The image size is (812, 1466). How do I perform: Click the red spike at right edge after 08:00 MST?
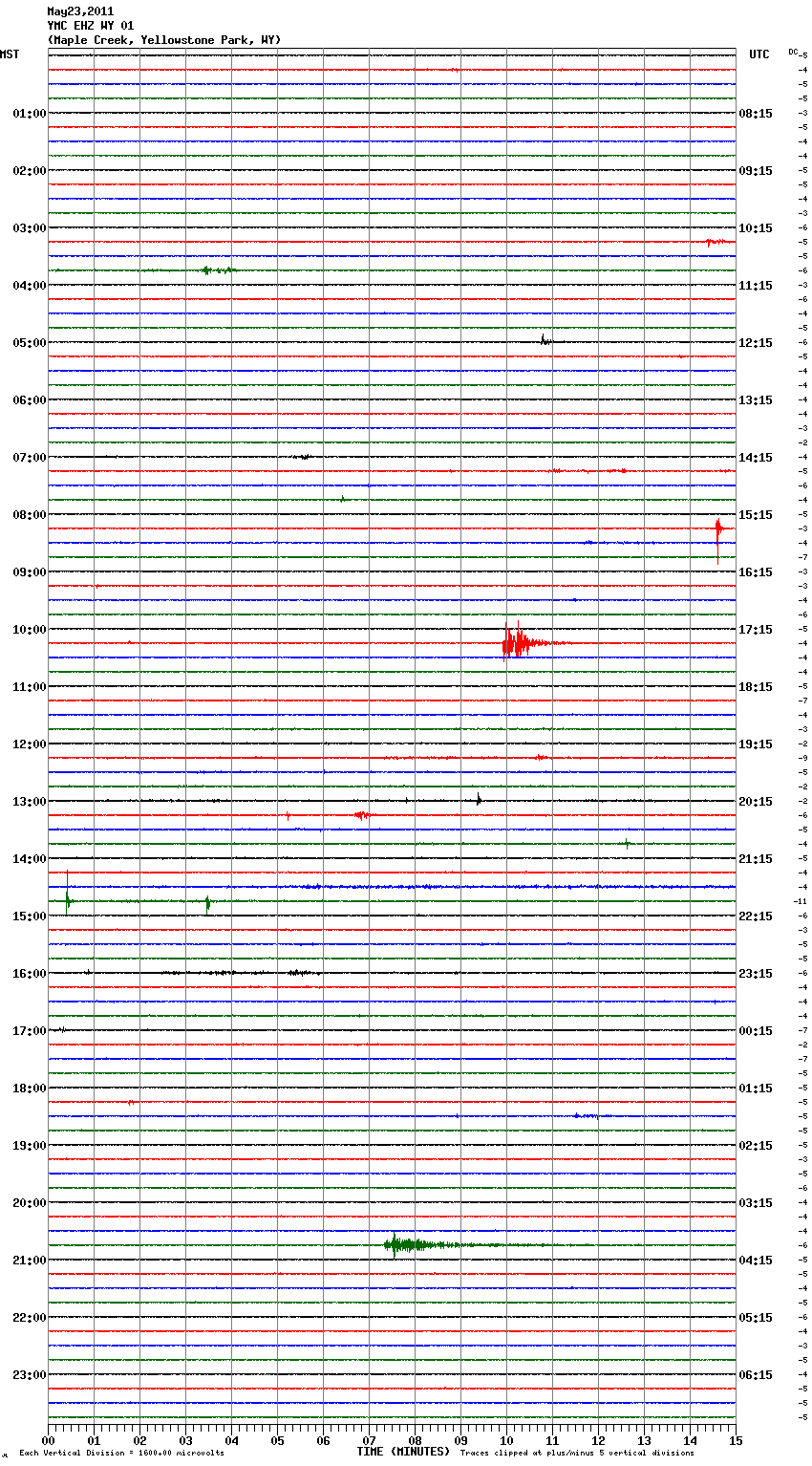point(718,529)
